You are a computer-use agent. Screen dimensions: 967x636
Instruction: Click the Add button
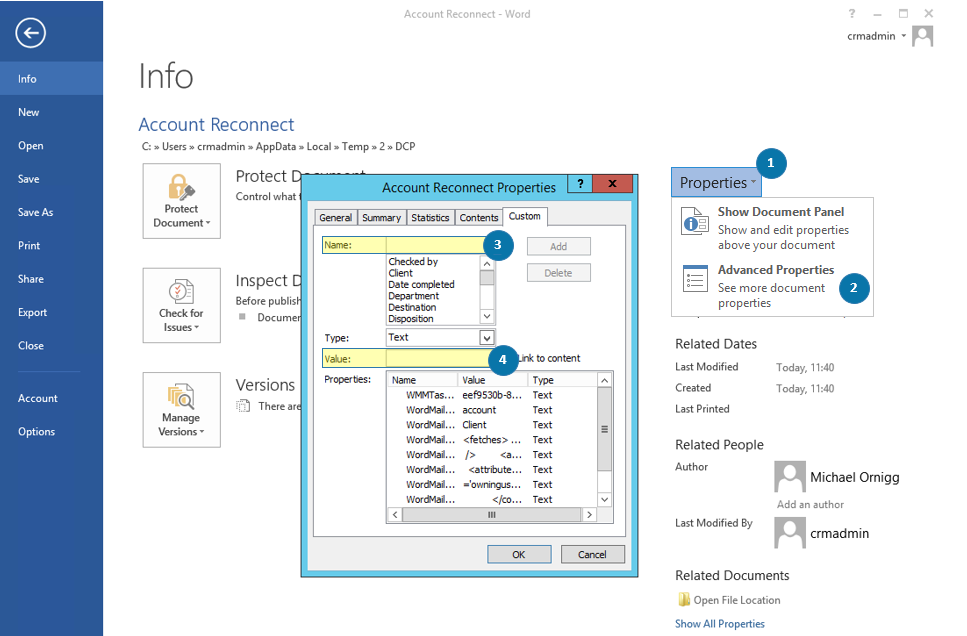(x=558, y=247)
